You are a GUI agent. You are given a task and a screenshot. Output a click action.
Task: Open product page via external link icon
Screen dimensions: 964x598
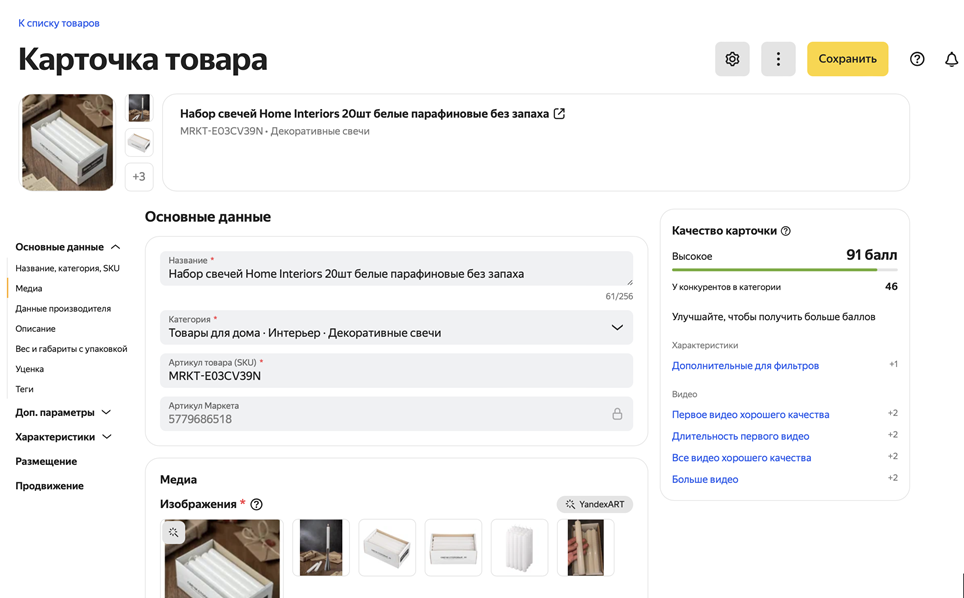click(x=559, y=114)
